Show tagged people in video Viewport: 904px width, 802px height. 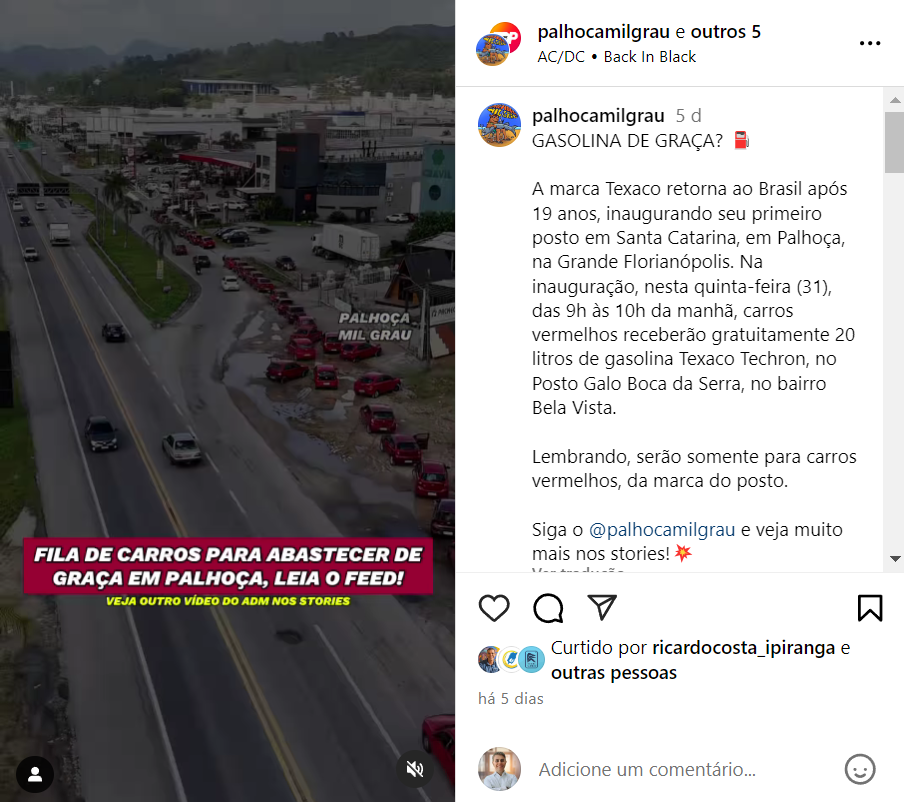coord(35,774)
